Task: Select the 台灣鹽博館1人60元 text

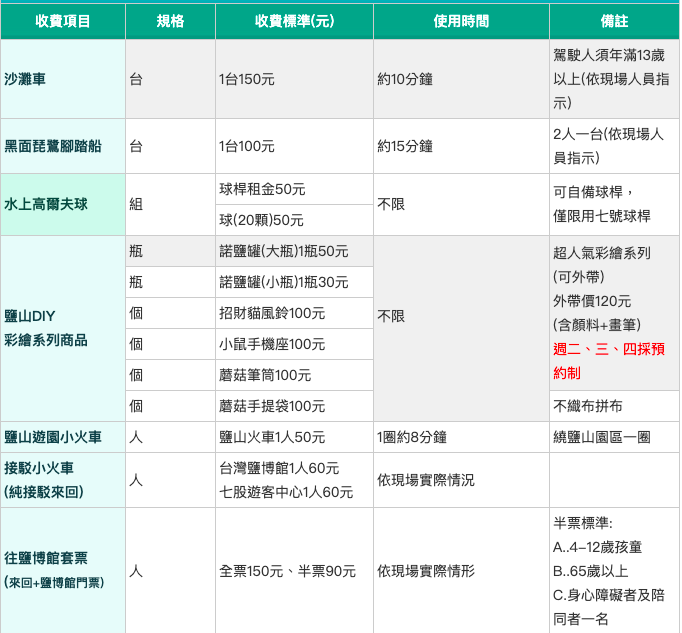Action: coord(279,468)
